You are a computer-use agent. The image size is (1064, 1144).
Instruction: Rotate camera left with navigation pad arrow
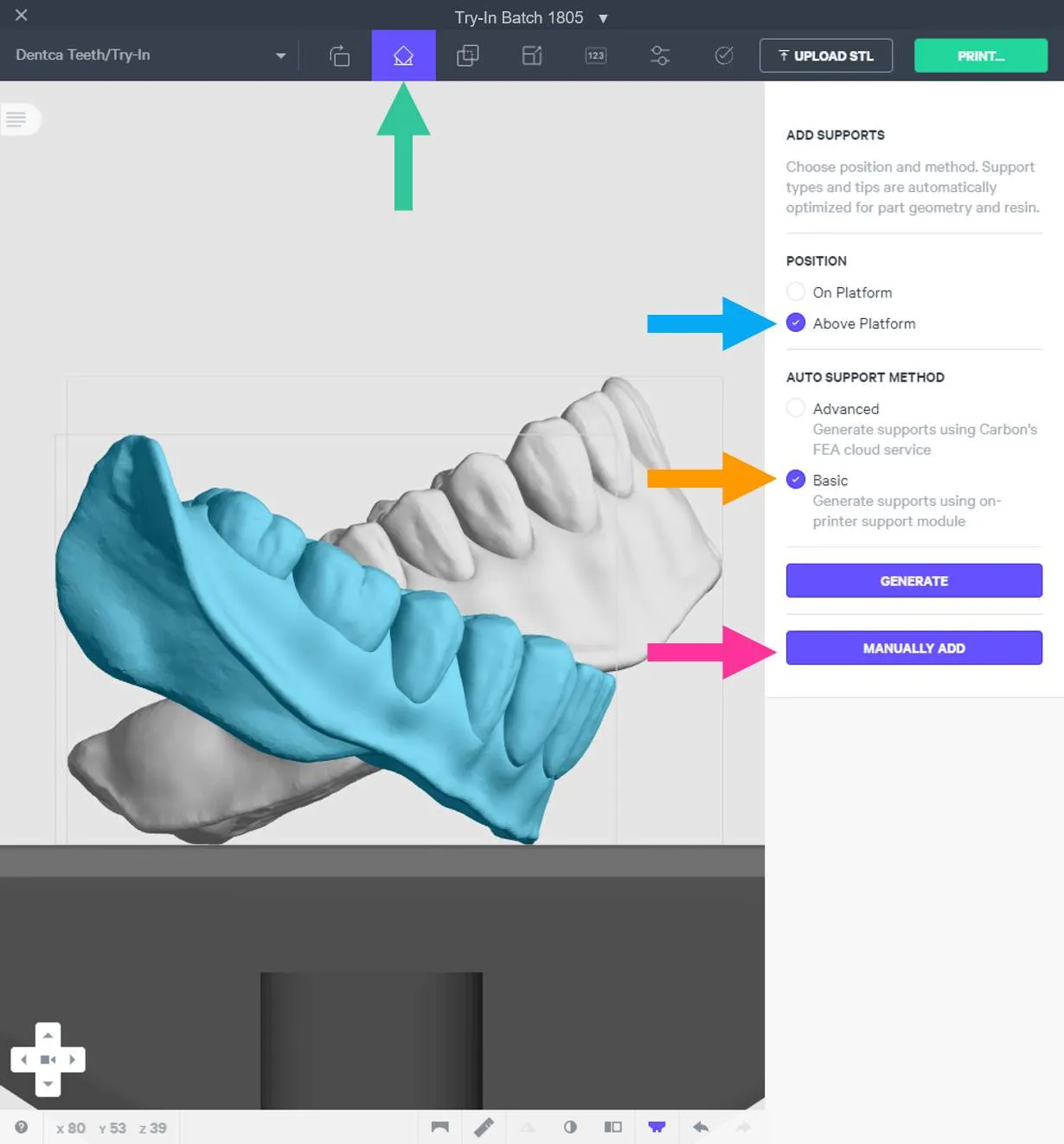click(23, 1059)
